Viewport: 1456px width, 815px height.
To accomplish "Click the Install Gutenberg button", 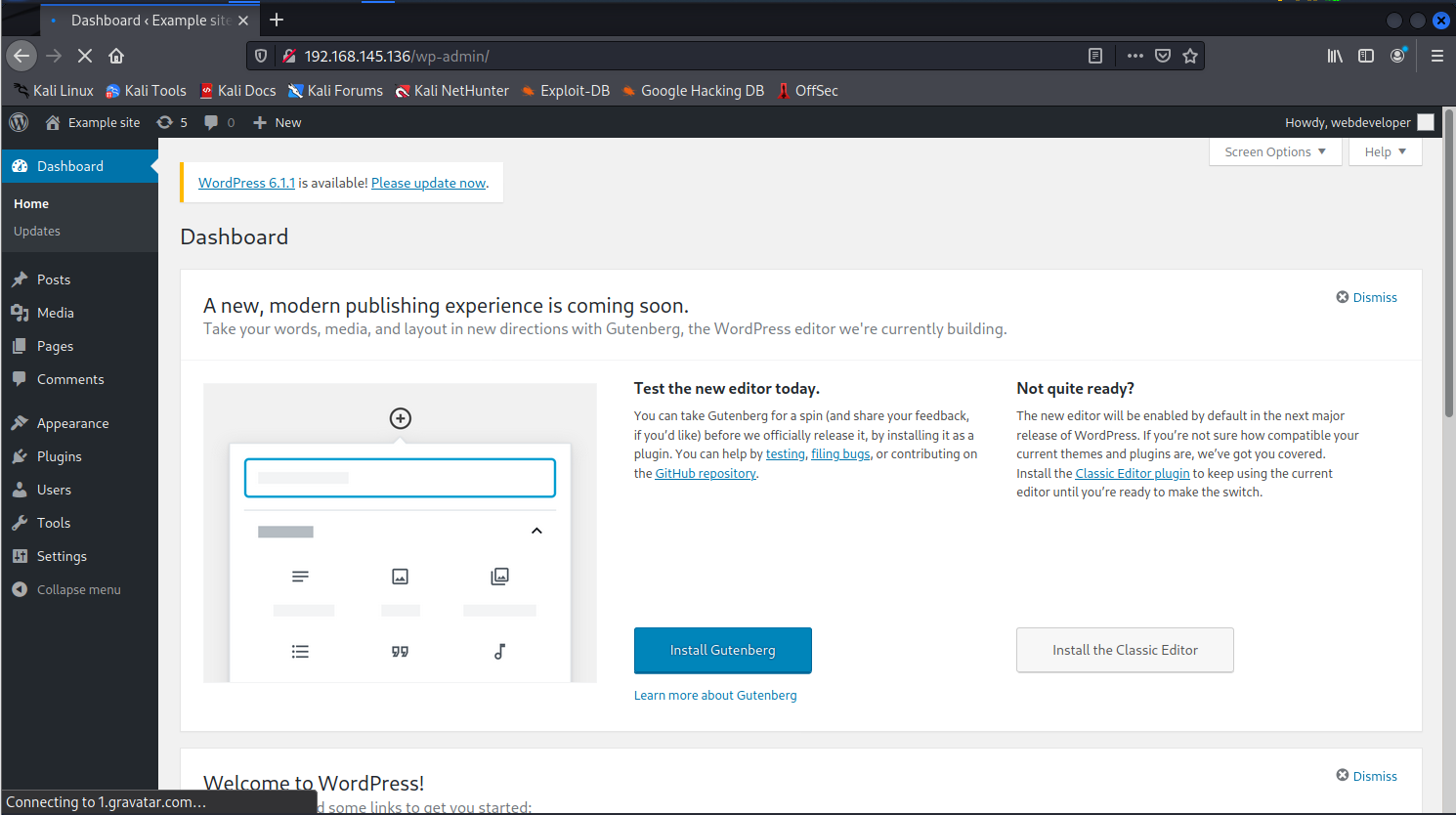I will pyautogui.click(x=723, y=650).
